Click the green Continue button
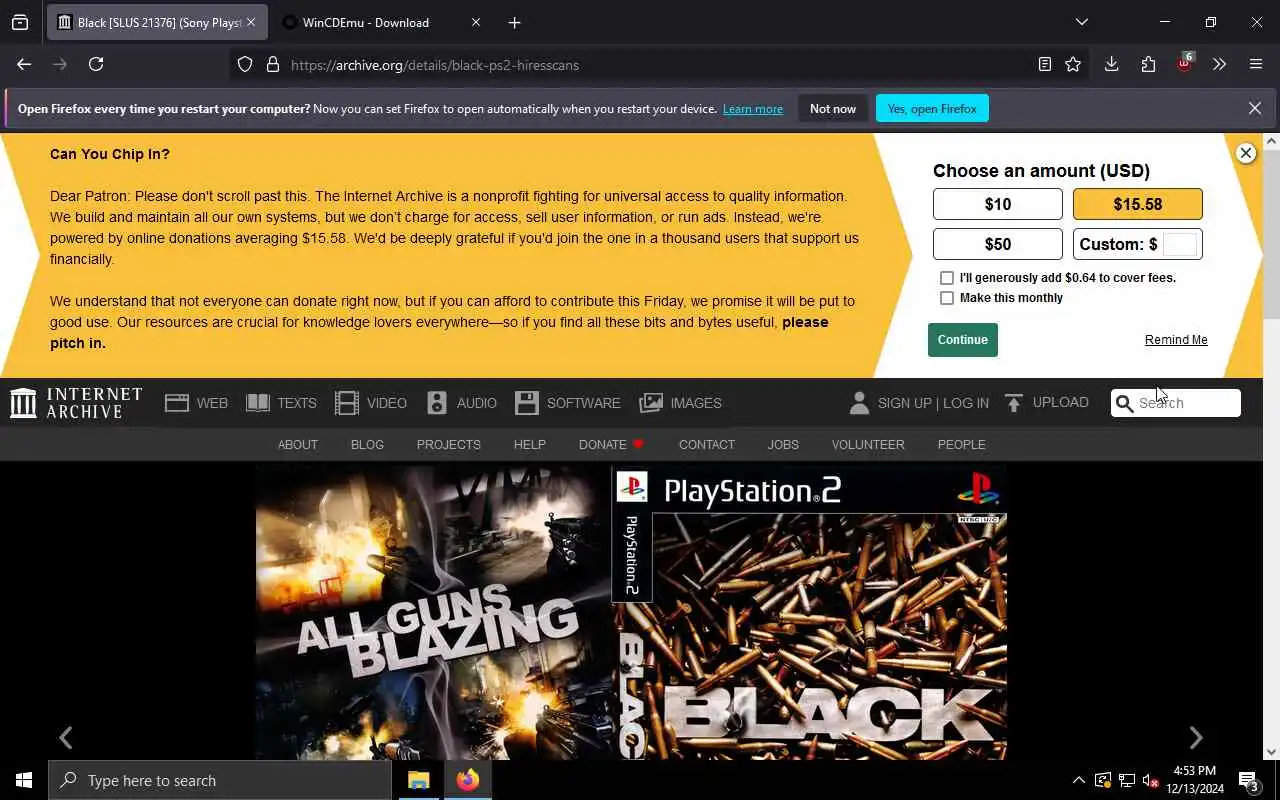Viewport: 1280px width, 800px height. click(963, 340)
